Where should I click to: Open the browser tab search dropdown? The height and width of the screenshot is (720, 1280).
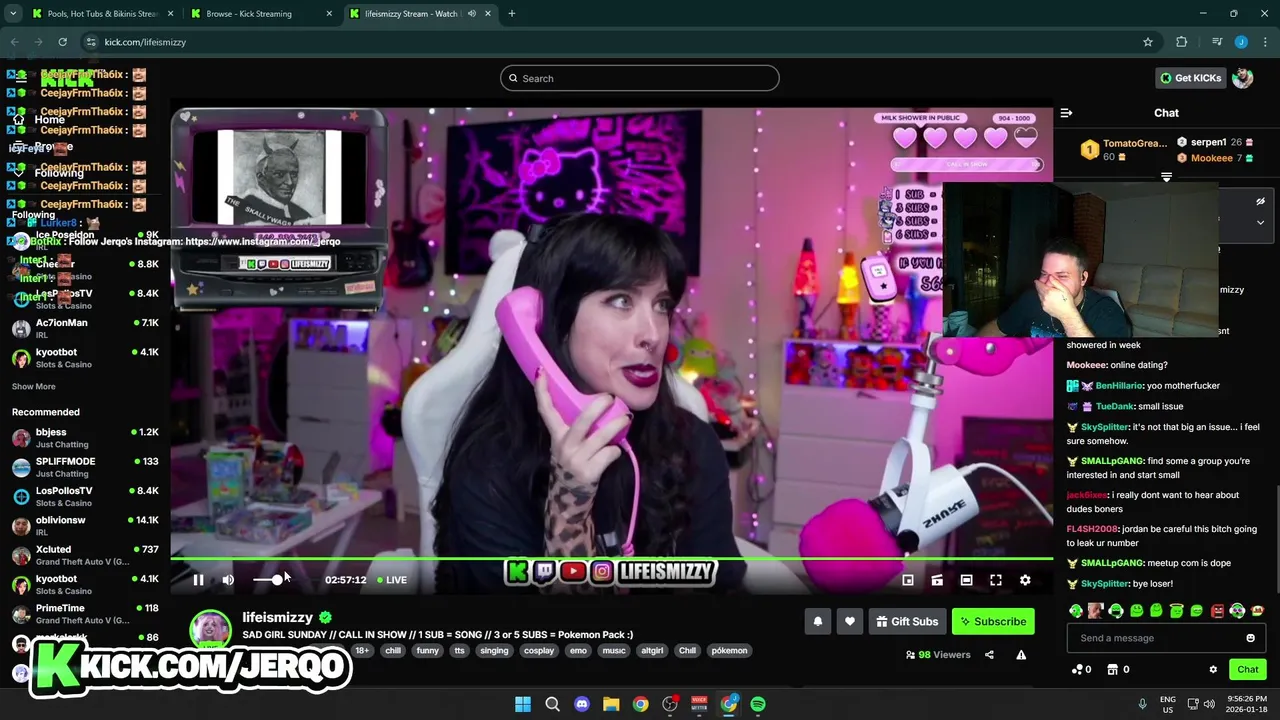(x=11, y=14)
